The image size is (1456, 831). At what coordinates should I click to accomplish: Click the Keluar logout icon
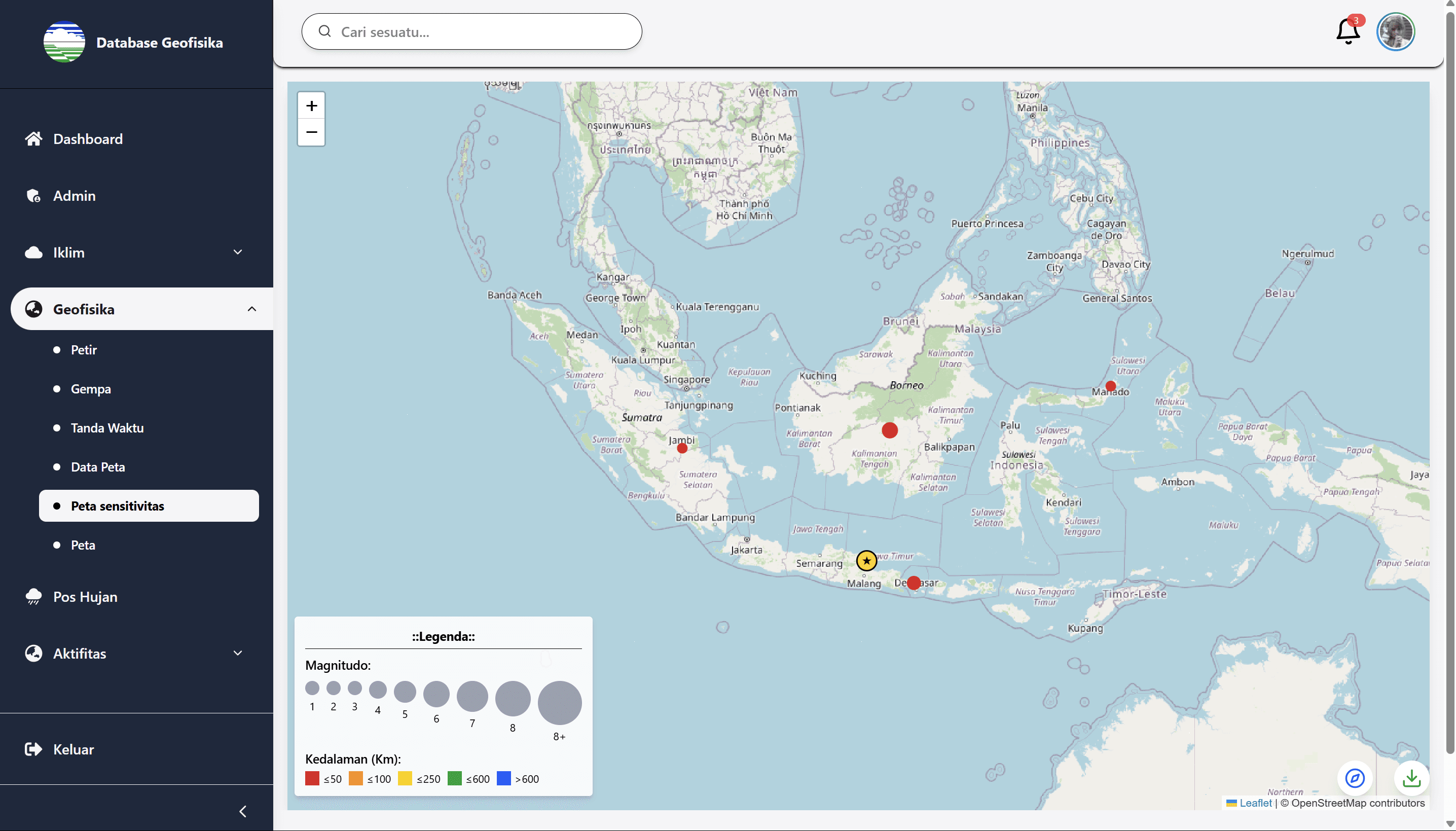point(33,749)
